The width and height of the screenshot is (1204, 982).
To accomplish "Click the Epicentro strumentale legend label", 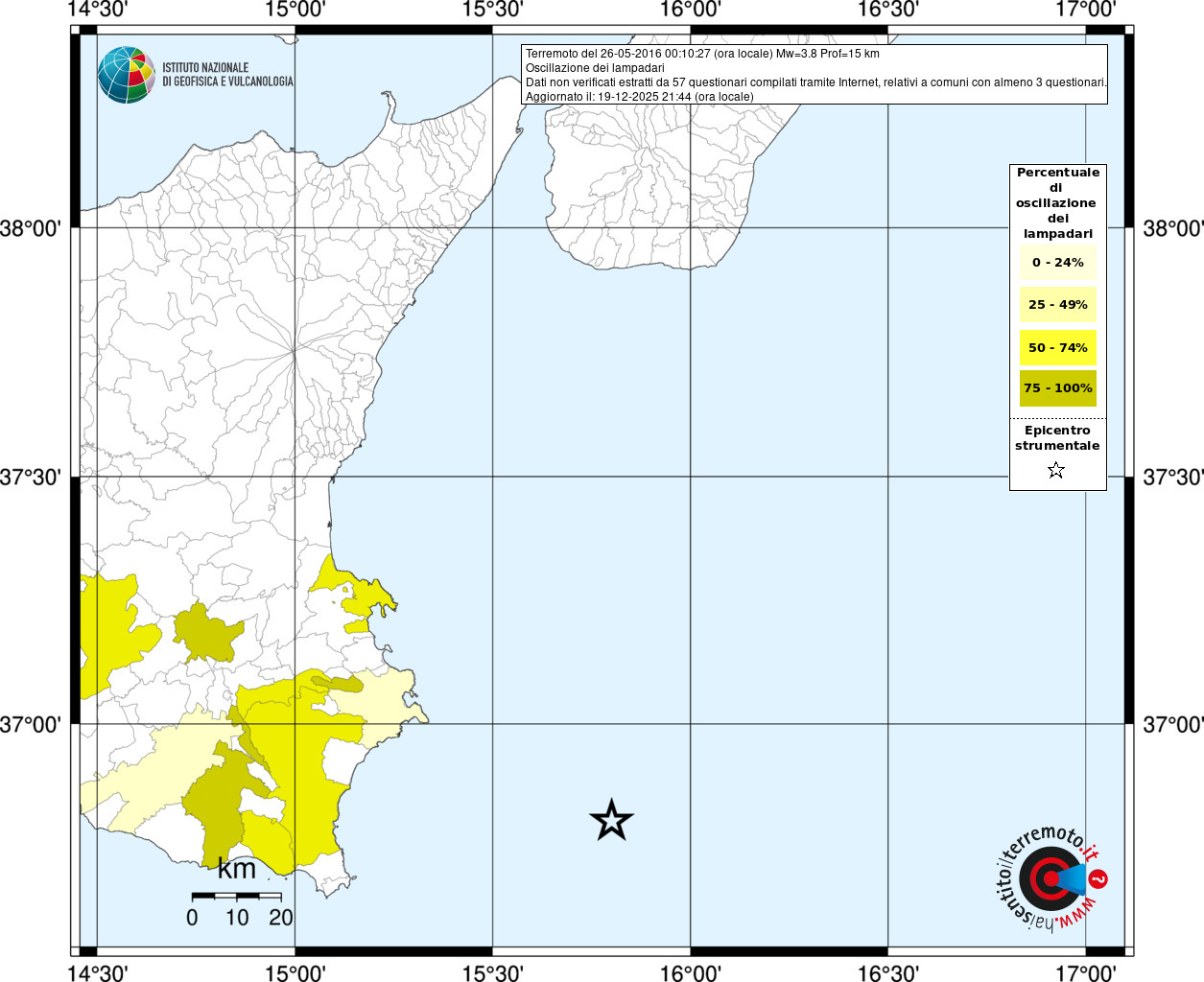I will pyautogui.click(x=1057, y=438).
